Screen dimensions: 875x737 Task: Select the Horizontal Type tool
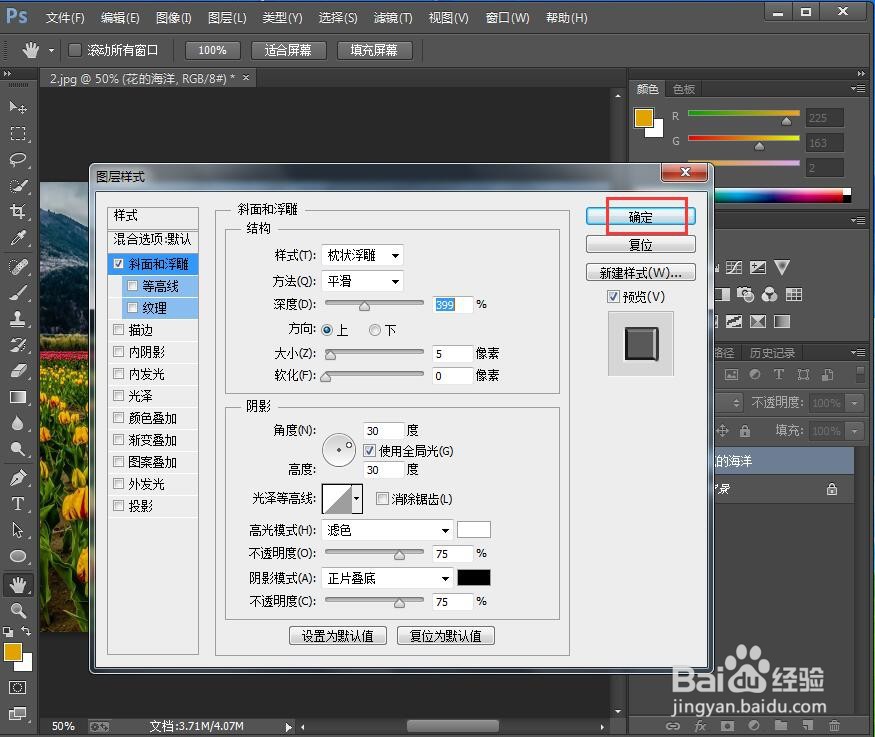coord(18,504)
